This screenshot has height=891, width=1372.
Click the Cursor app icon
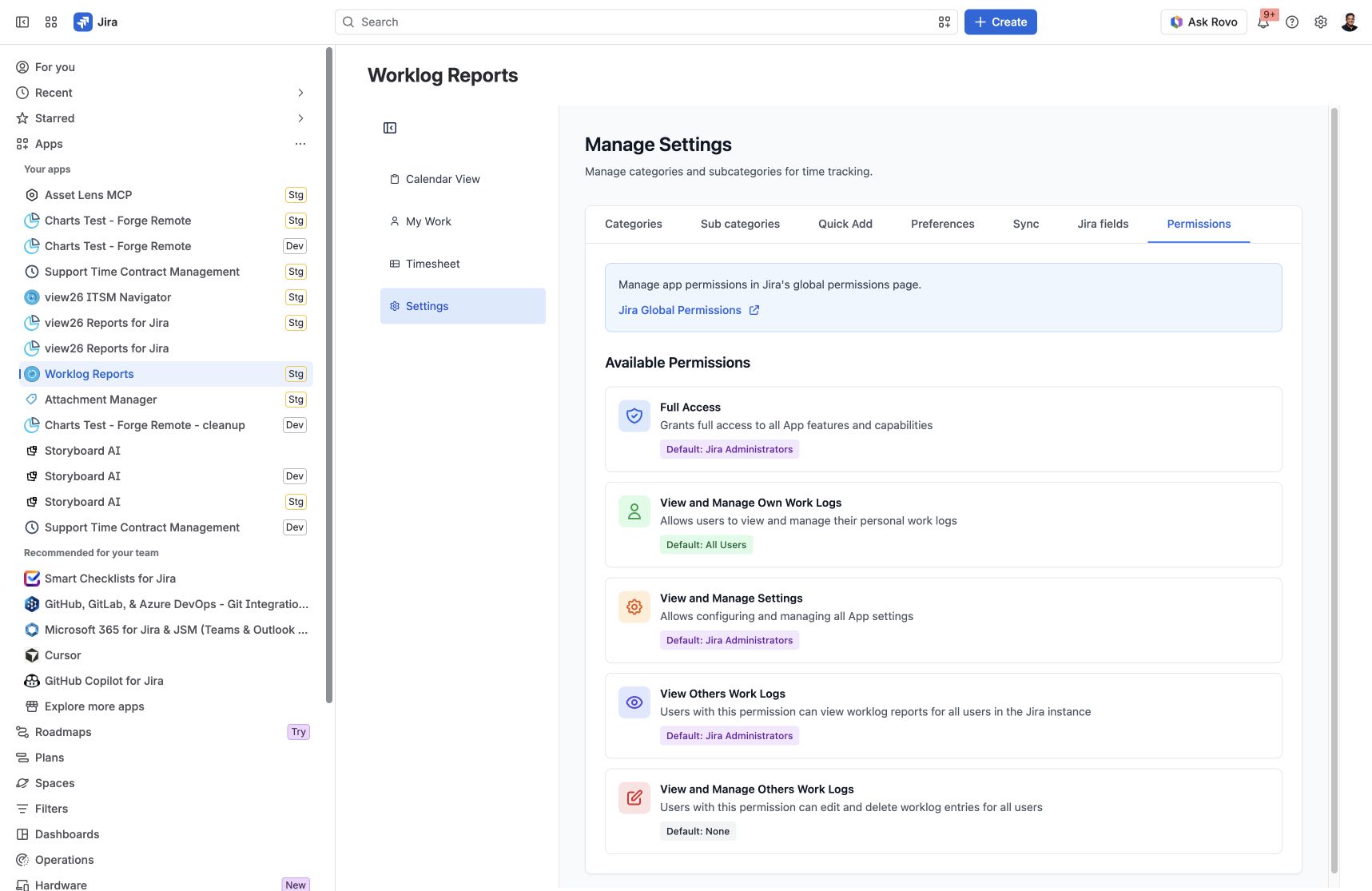coord(32,655)
